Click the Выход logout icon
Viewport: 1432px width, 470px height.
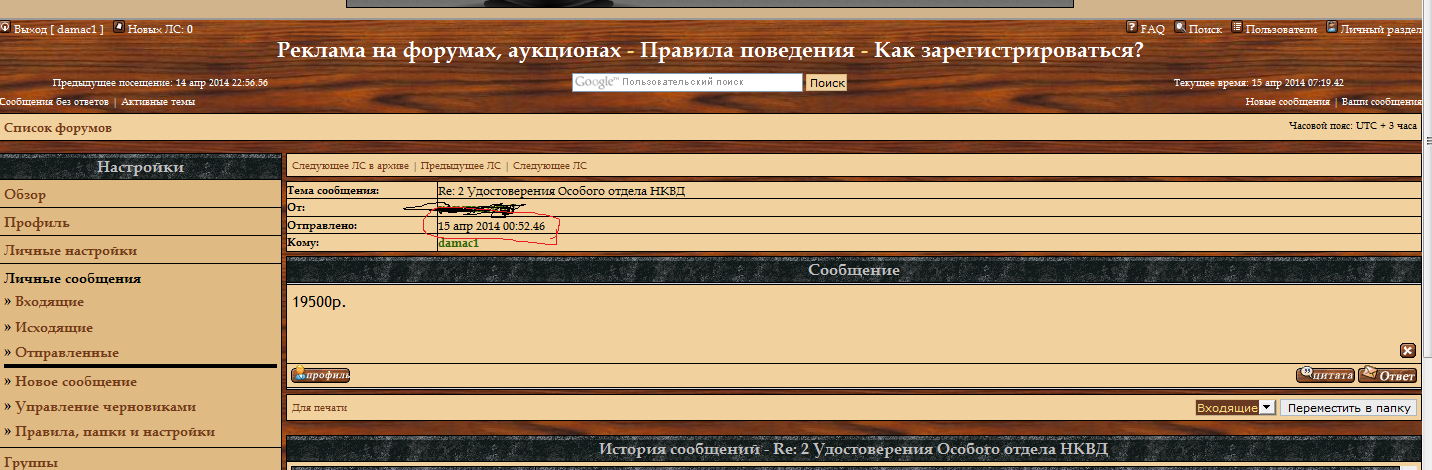[x=5, y=28]
